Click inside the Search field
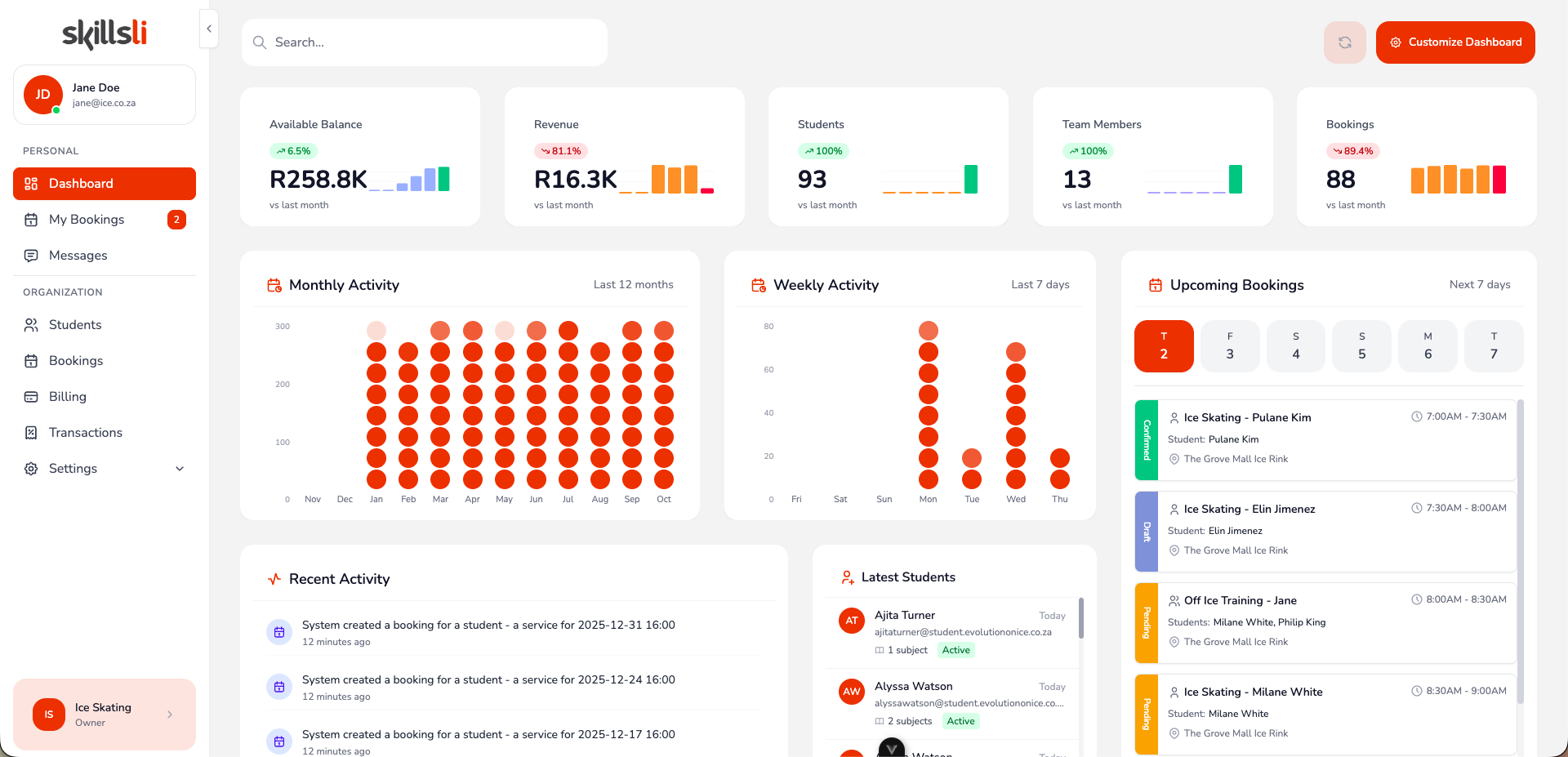 click(425, 42)
